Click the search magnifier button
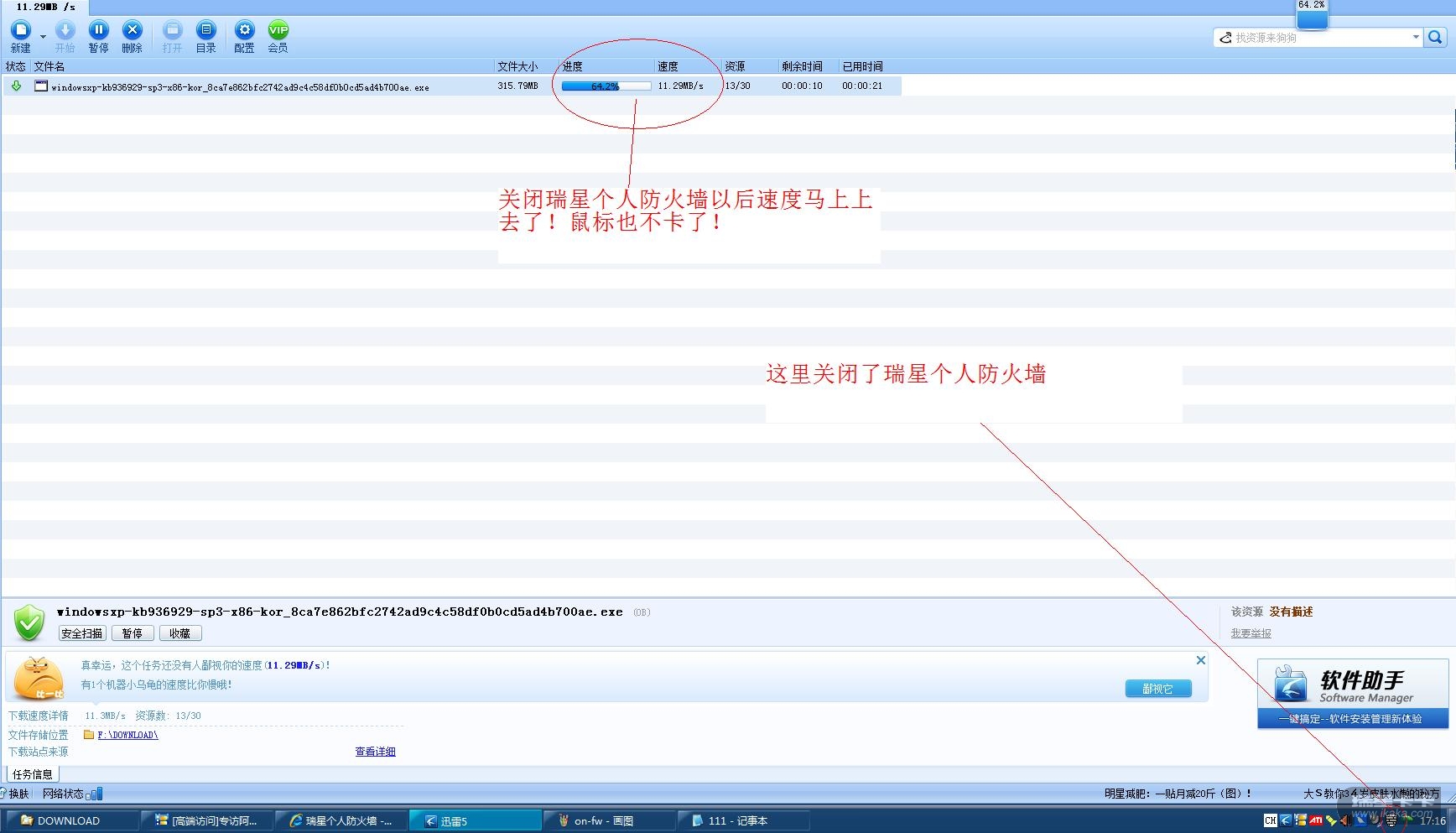Viewport: 1456px width, 833px height. tap(1435, 37)
